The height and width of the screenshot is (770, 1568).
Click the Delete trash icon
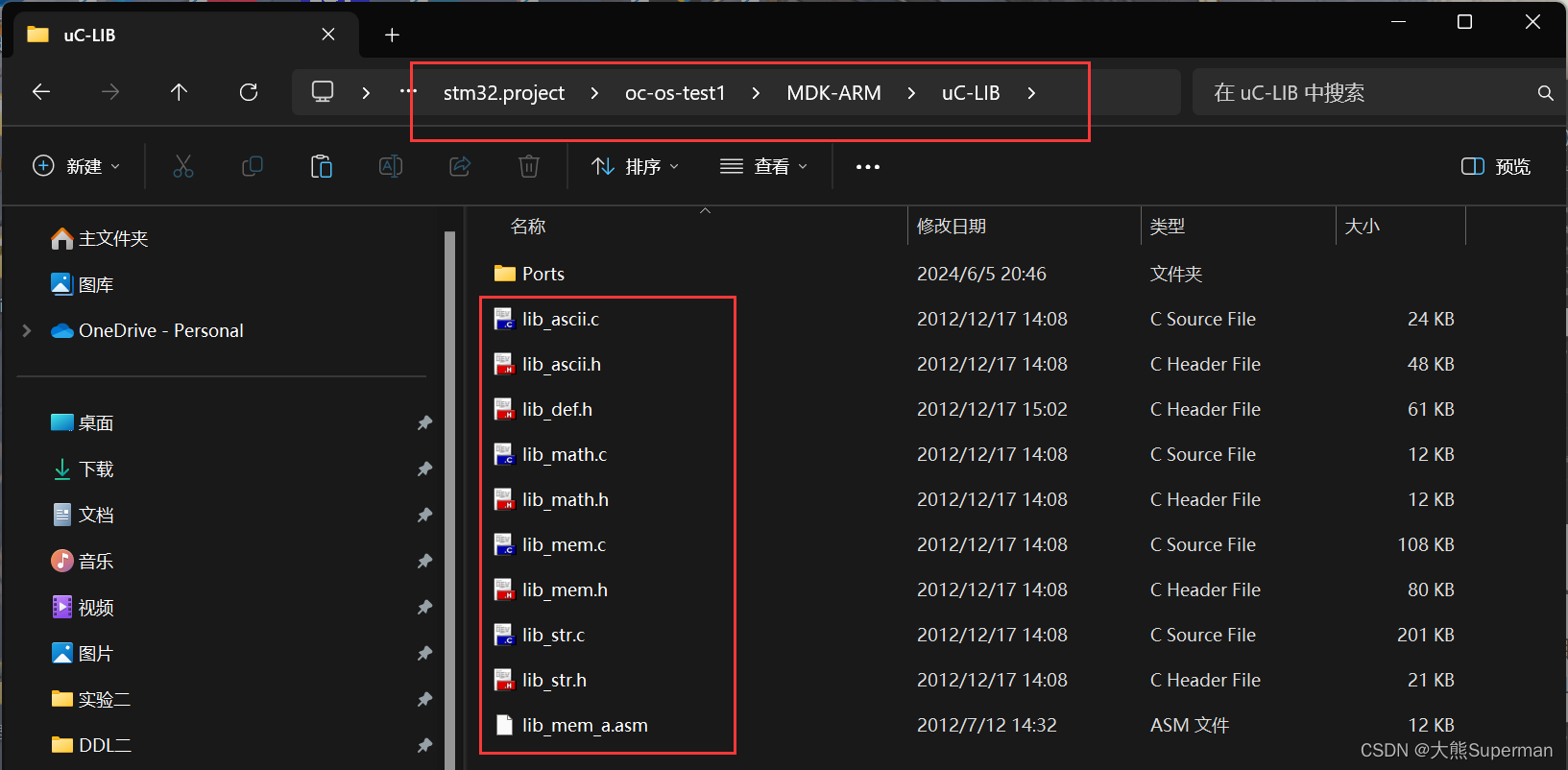click(529, 167)
